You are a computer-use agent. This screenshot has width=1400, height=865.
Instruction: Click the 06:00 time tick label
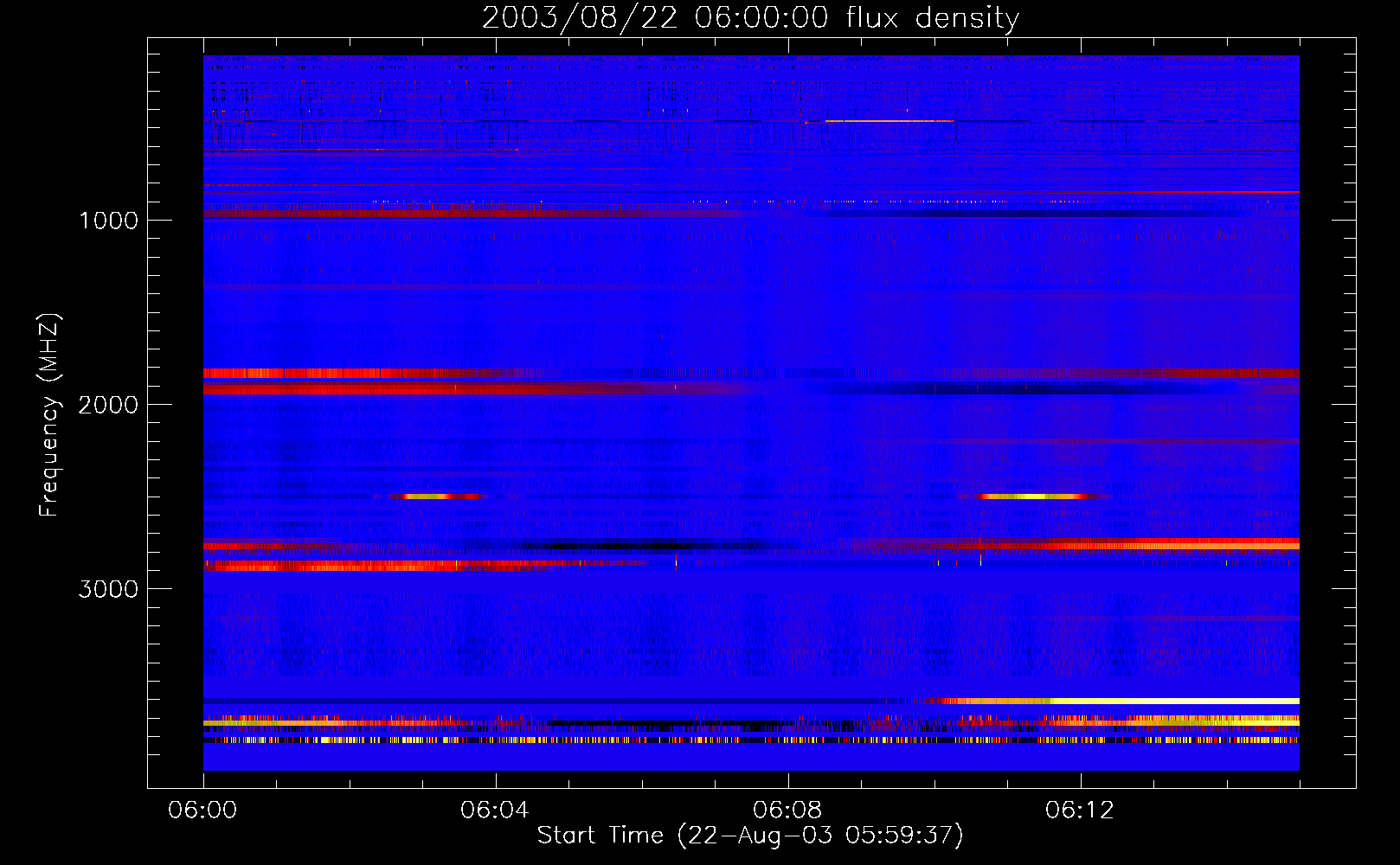(202, 811)
